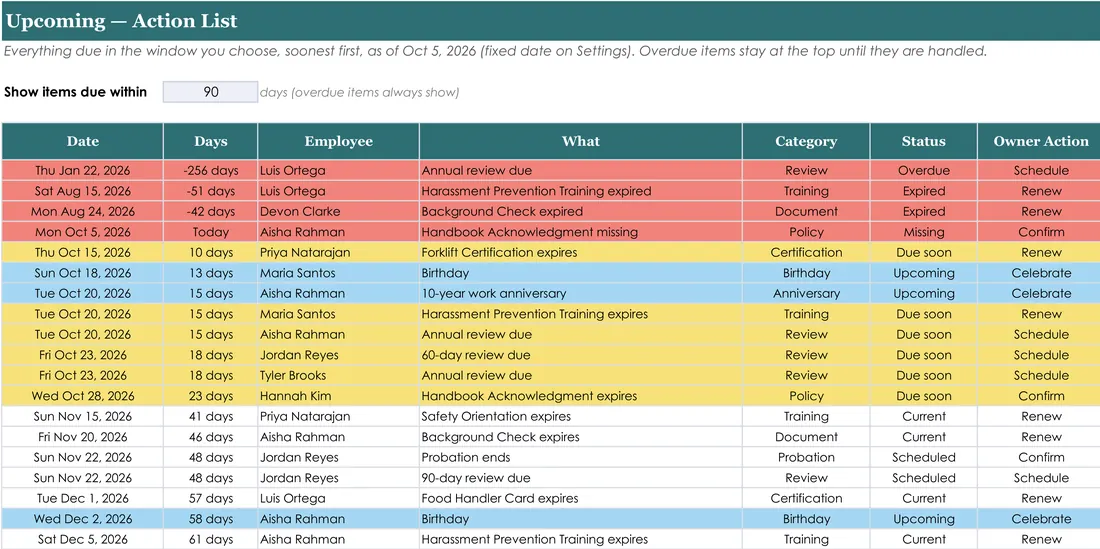Select the 'Sun Nov 15, 2026' date cell
This screenshot has height=549, width=1100.
[83, 416]
